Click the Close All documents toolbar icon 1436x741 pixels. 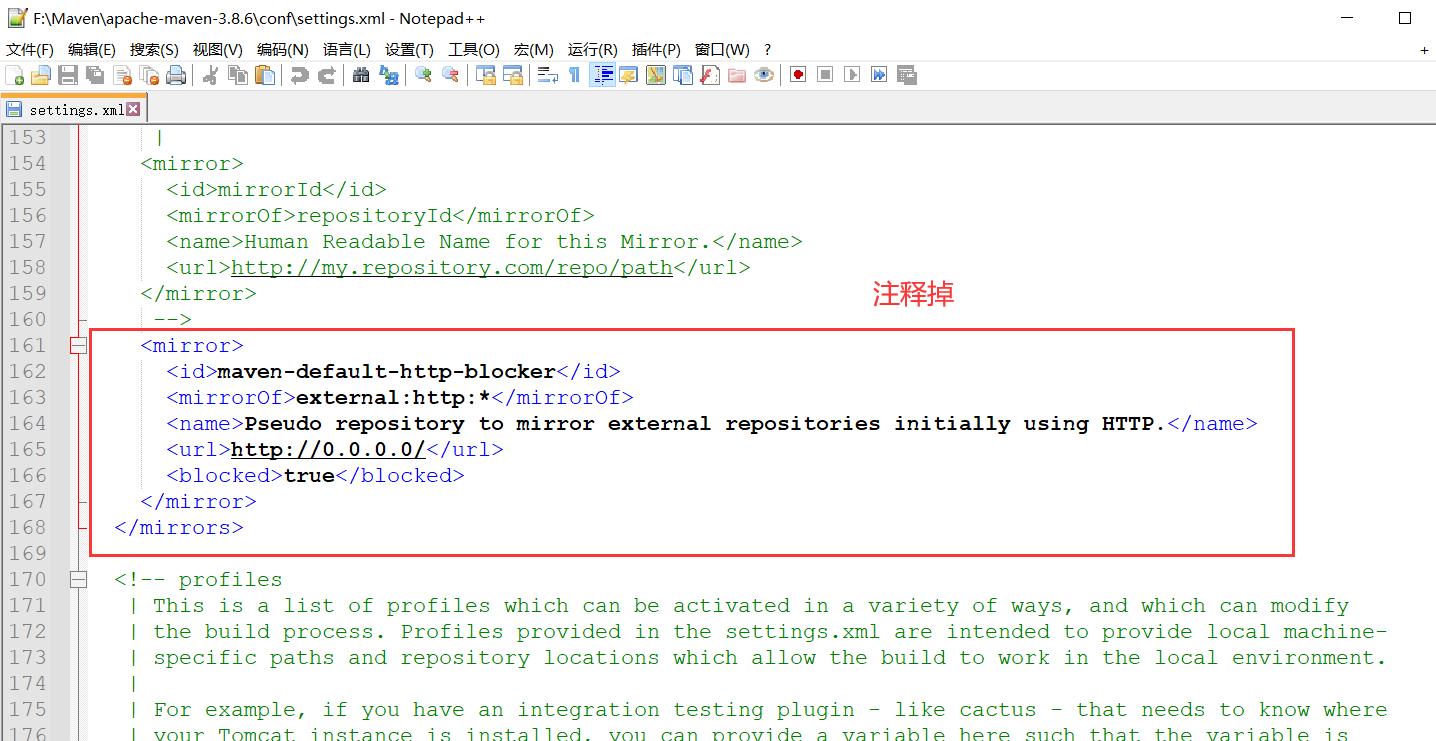coord(150,75)
